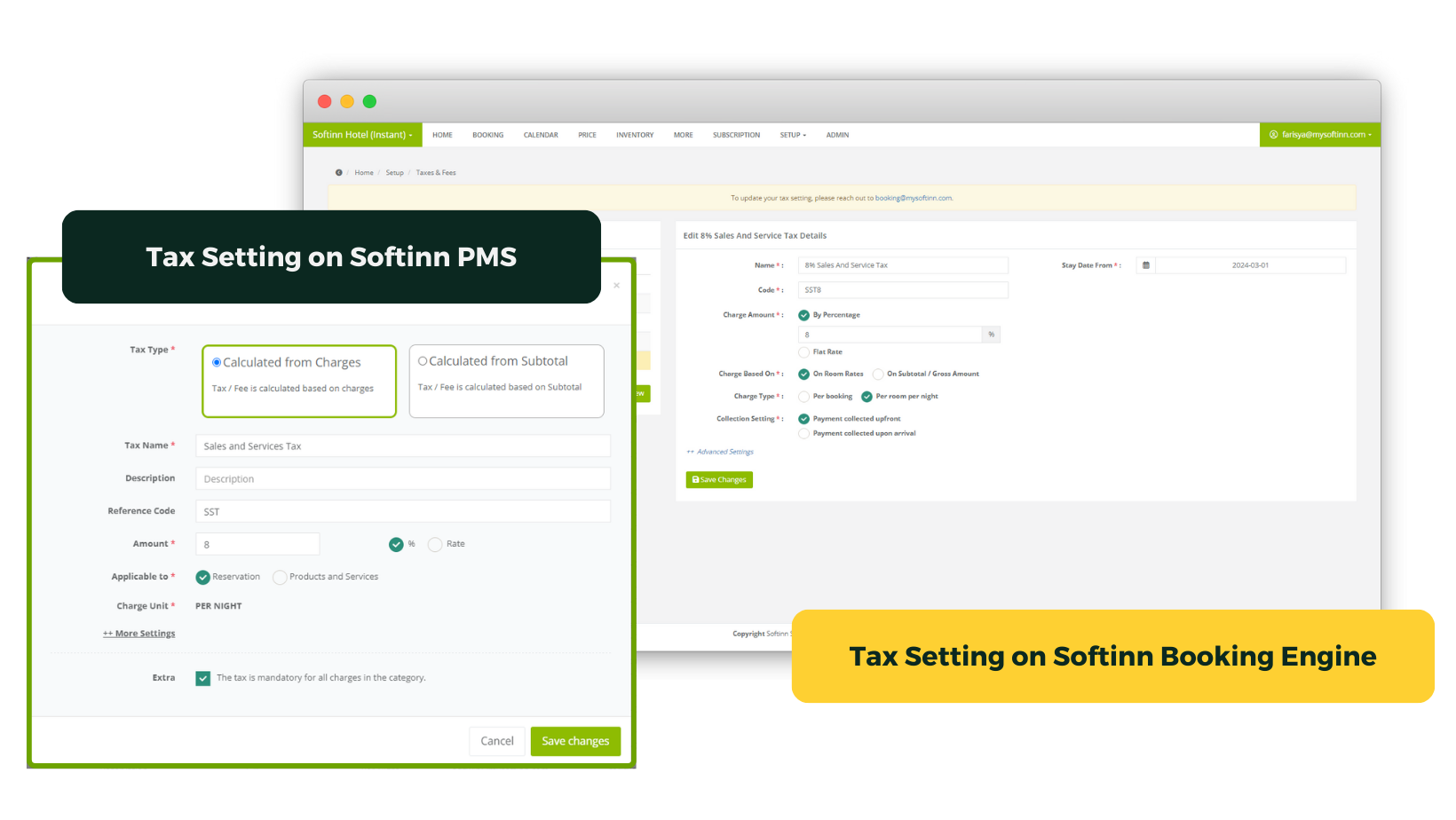Viewport: 1456px width, 820px height.
Task: Click the green maximize window dot
Action: 369,102
